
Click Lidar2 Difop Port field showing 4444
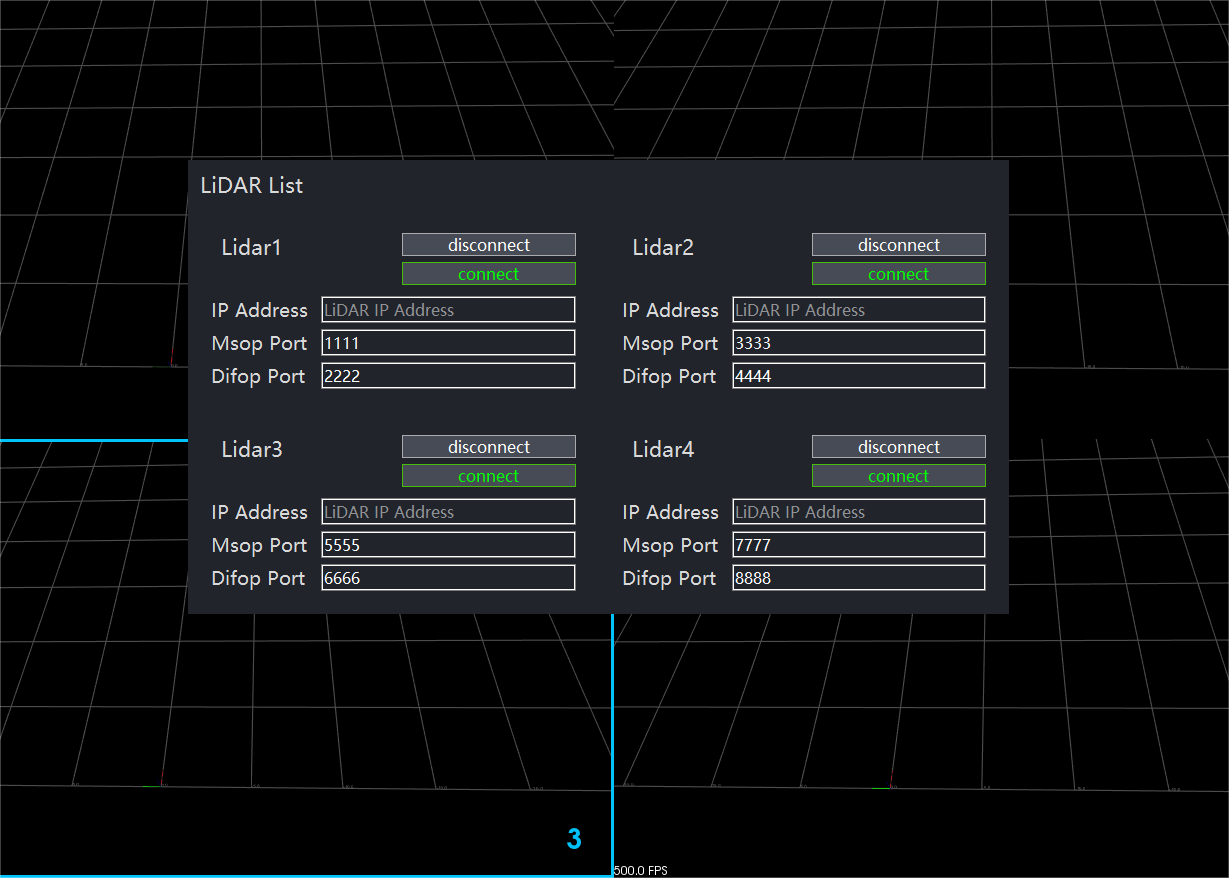pos(858,376)
